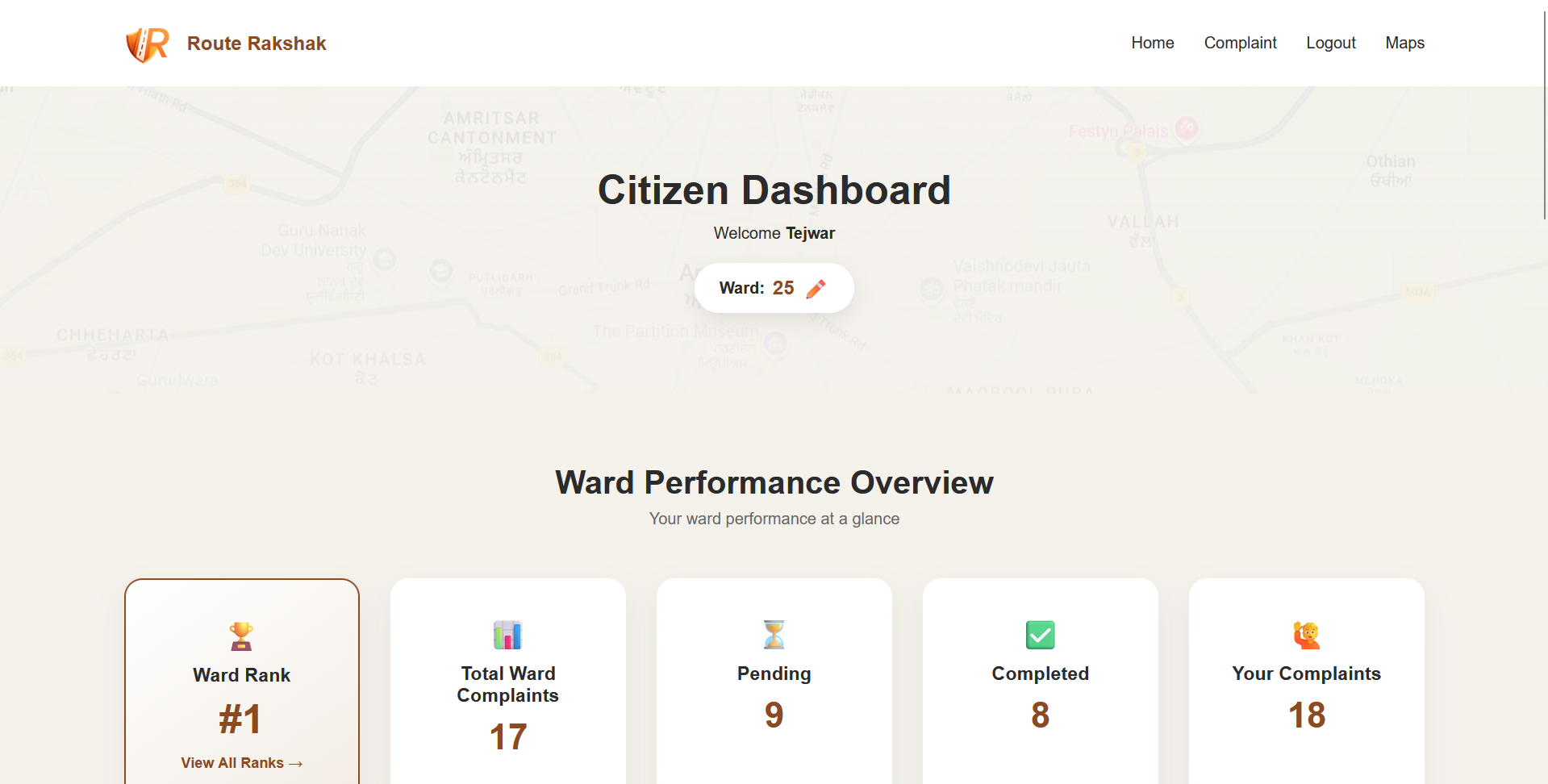The height and width of the screenshot is (784, 1548).
Task: Go to the Complaint page
Action: pos(1240,43)
